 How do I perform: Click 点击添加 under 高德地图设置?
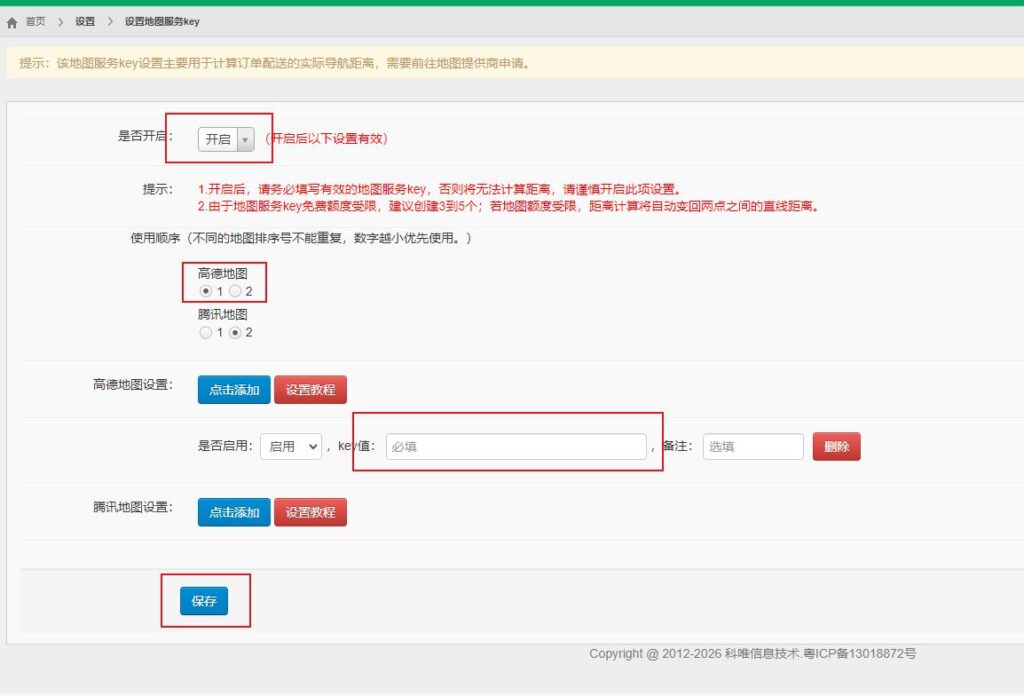point(233,389)
